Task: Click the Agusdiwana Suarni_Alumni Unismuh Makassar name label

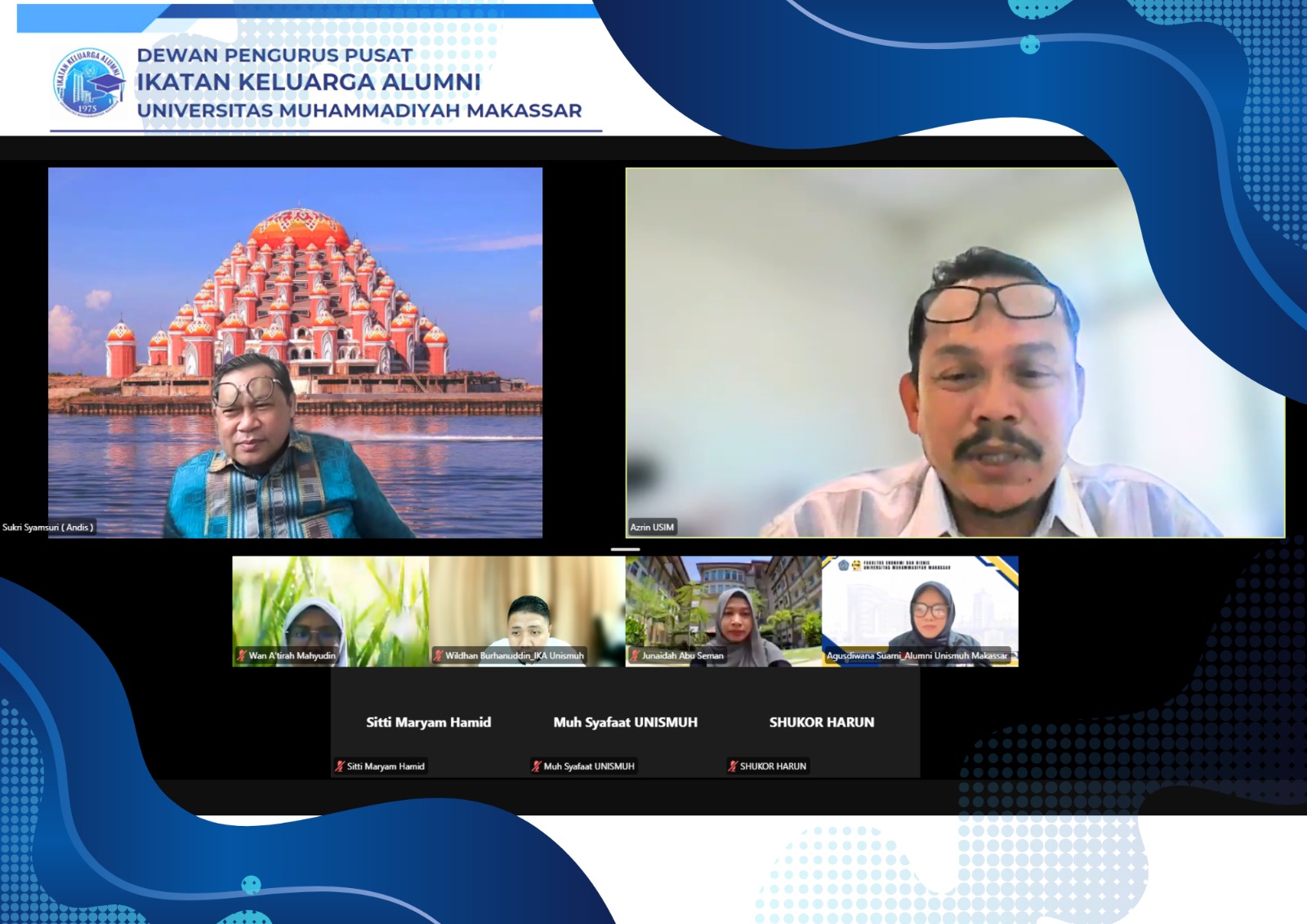Action: 917,655
